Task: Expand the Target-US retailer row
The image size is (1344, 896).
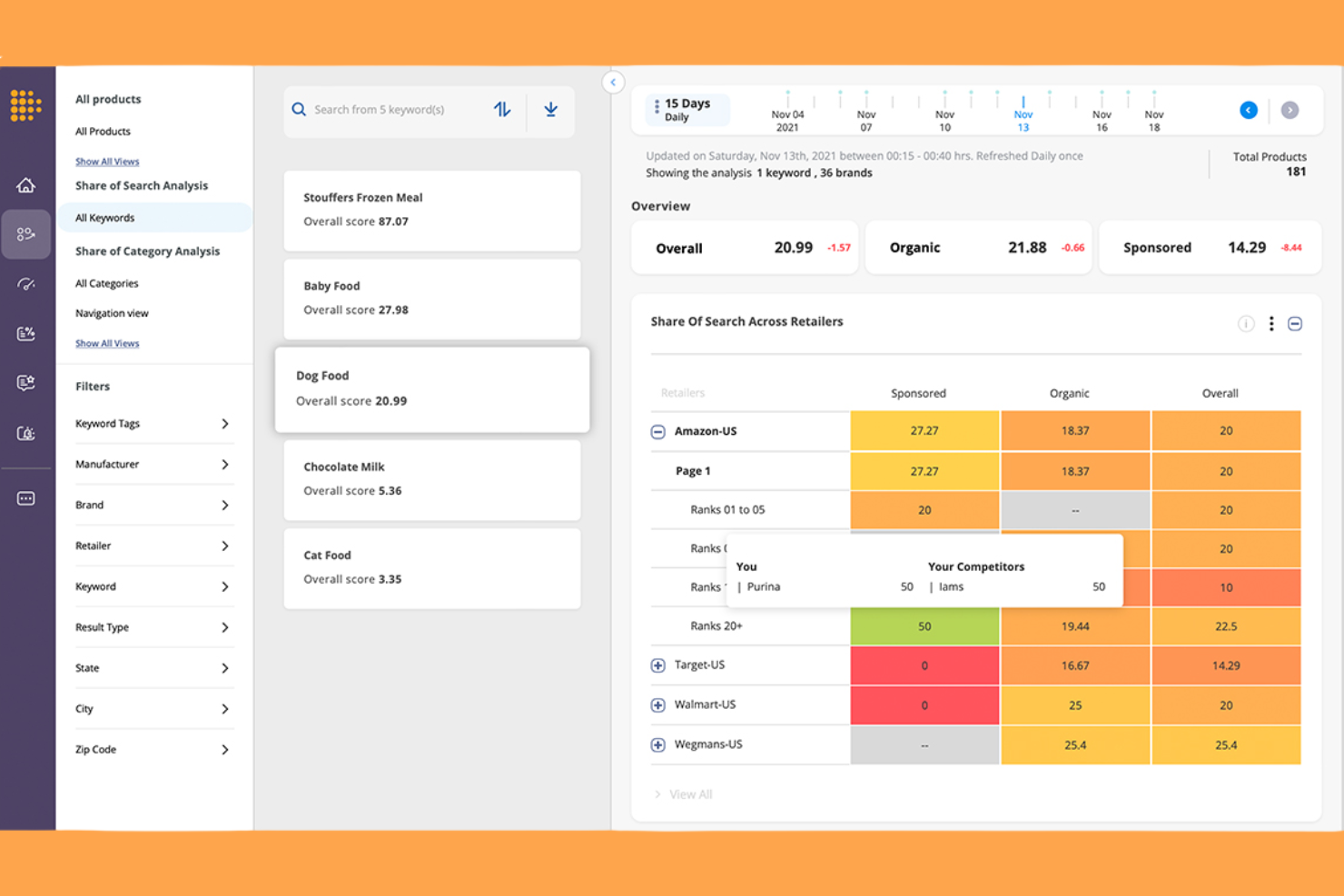Action: pyautogui.click(x=657, y=665)
